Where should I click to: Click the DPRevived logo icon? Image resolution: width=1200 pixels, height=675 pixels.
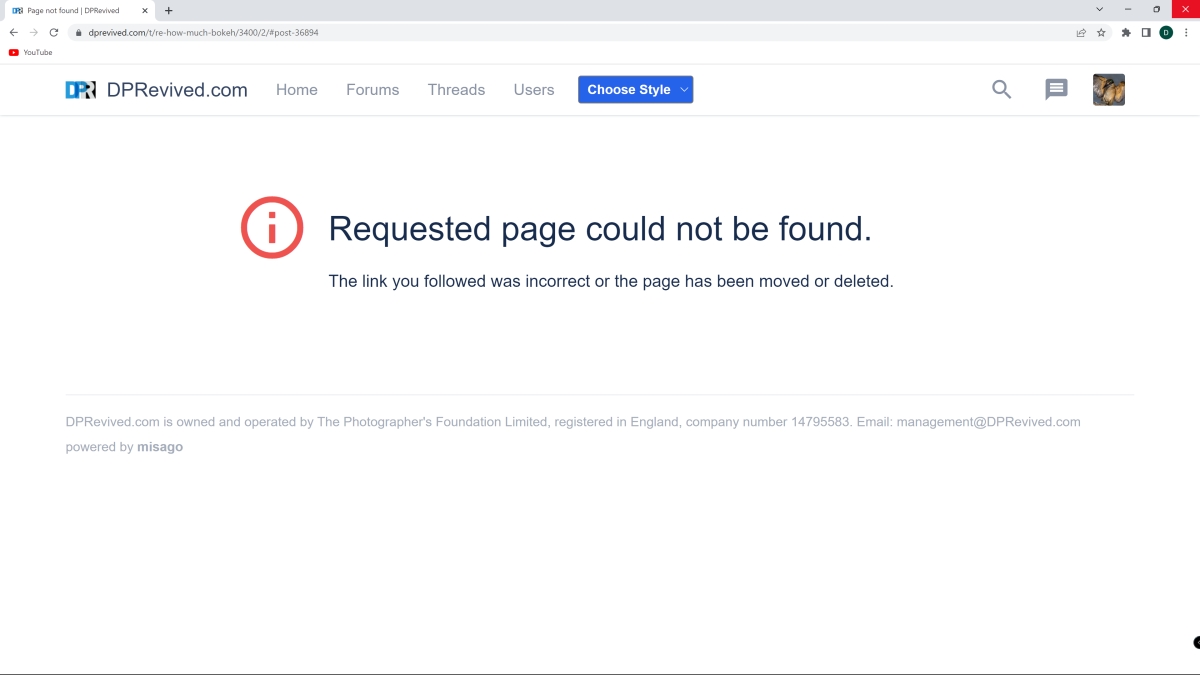click(x=81, y=90)
